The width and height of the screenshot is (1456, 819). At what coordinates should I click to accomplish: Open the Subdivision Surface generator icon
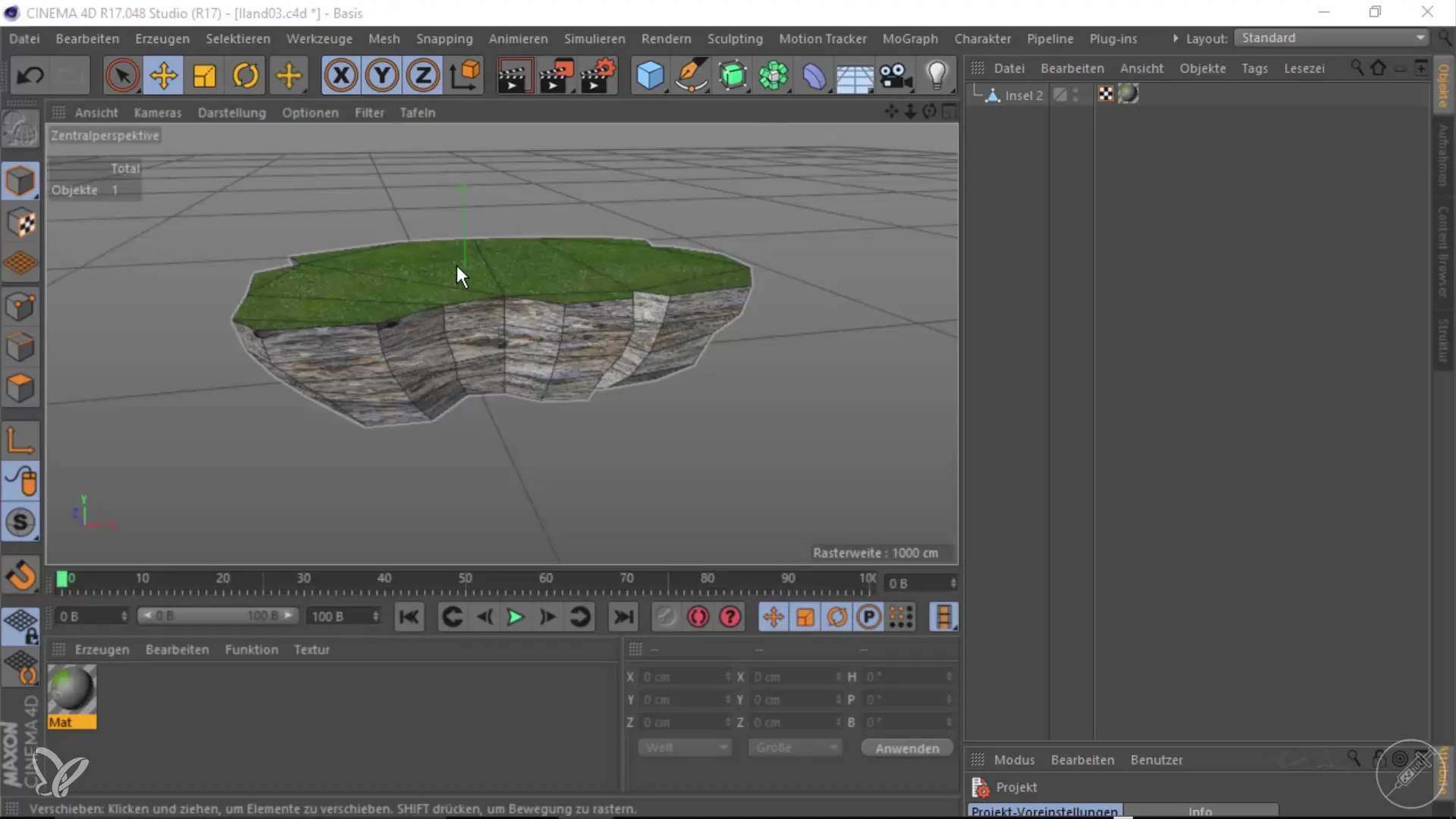pyautogui.click(x=733, y=76)
